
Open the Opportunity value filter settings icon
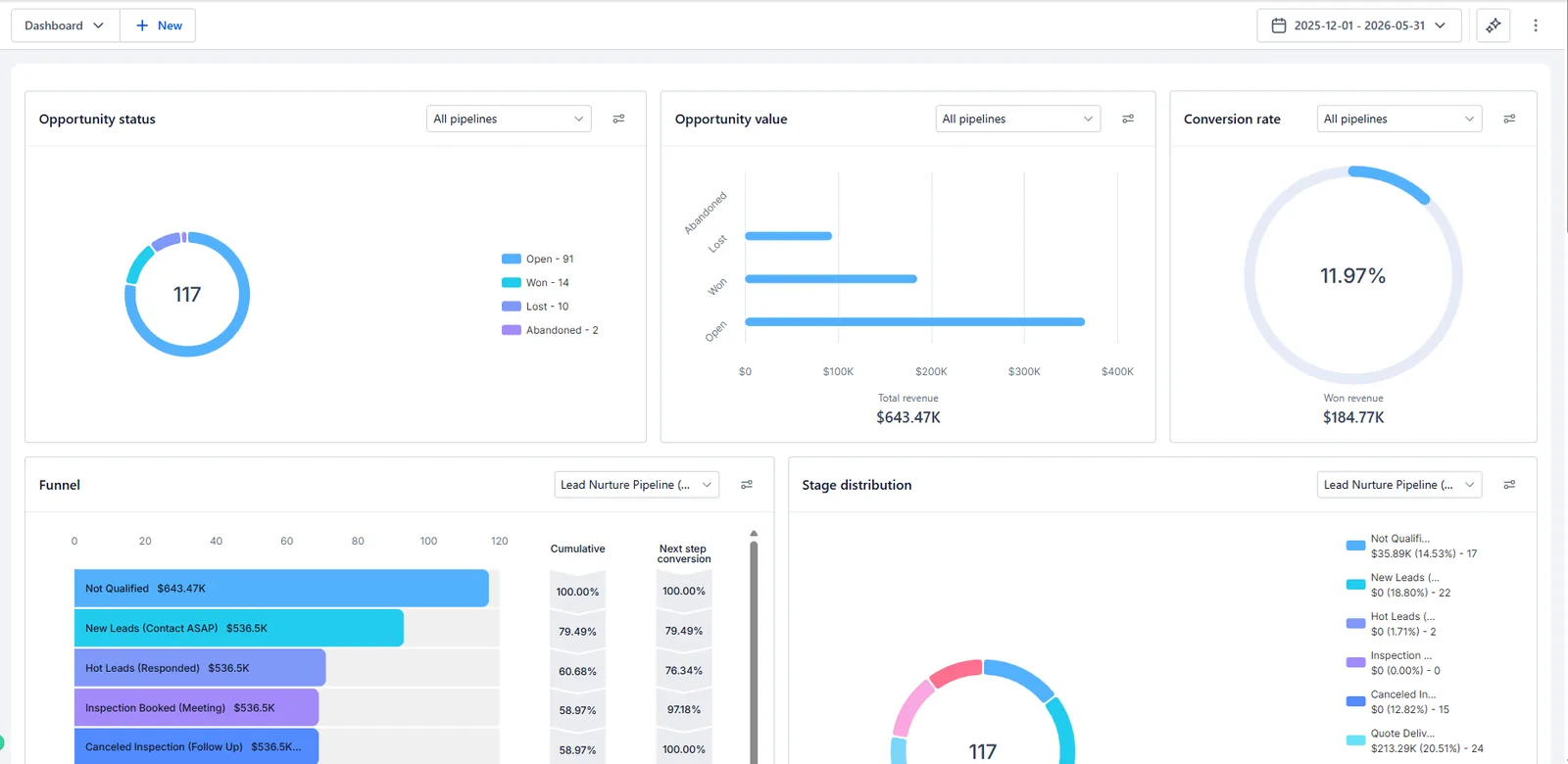[1128, 119]
